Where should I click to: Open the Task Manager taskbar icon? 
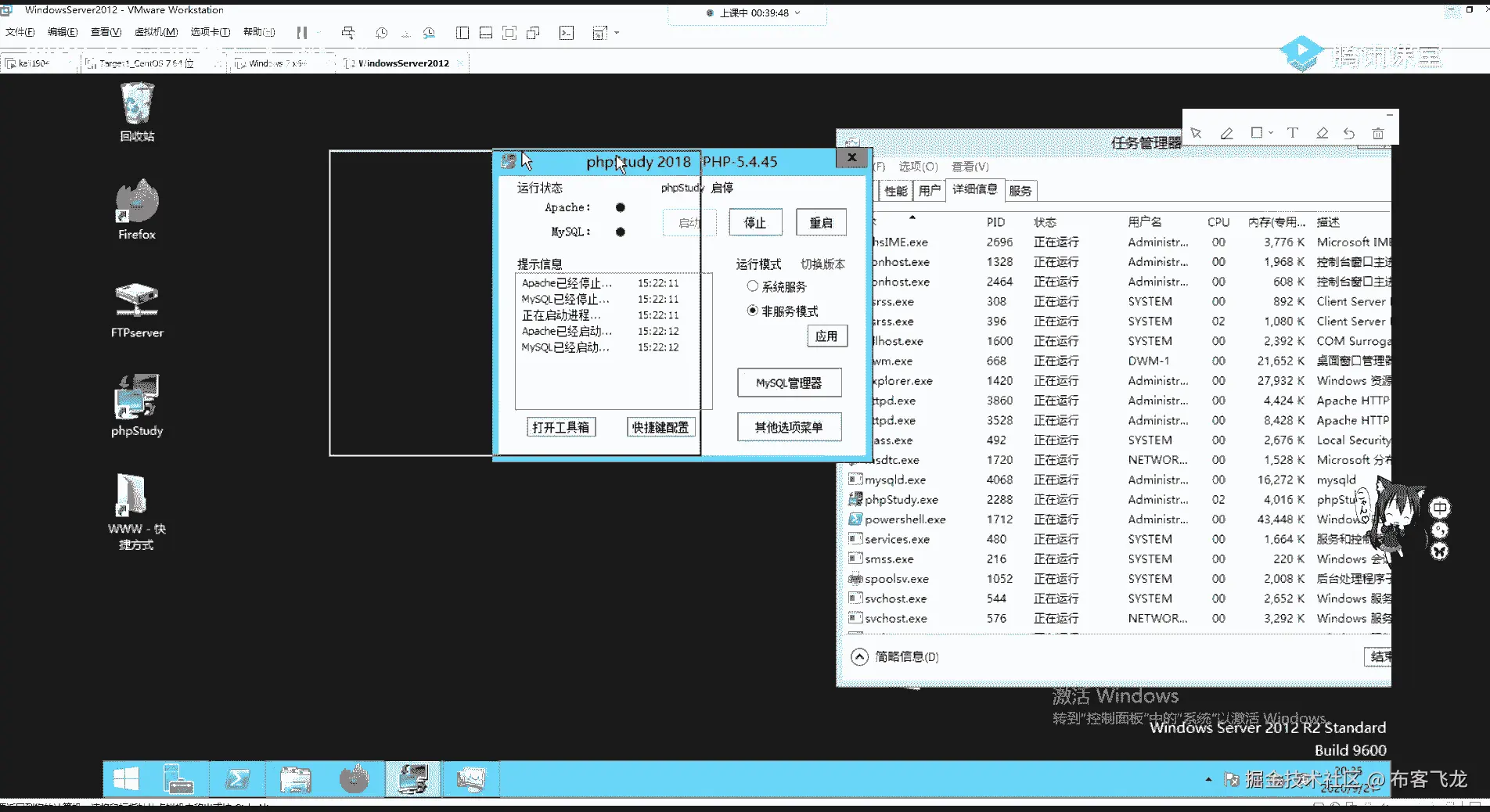tap(471, 779)
